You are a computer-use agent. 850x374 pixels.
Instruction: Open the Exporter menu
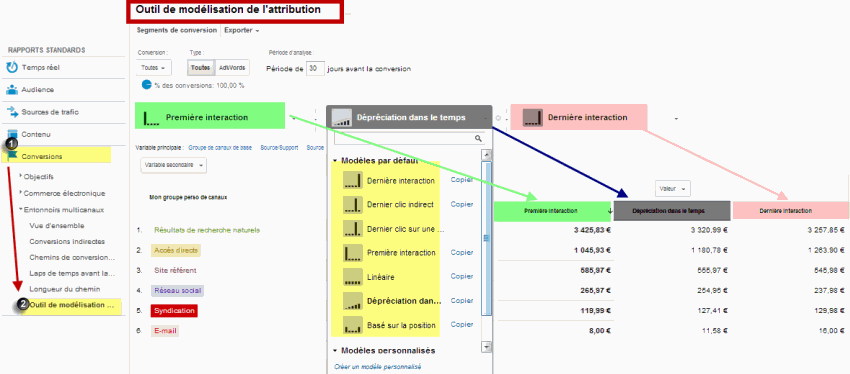point(241,30)
